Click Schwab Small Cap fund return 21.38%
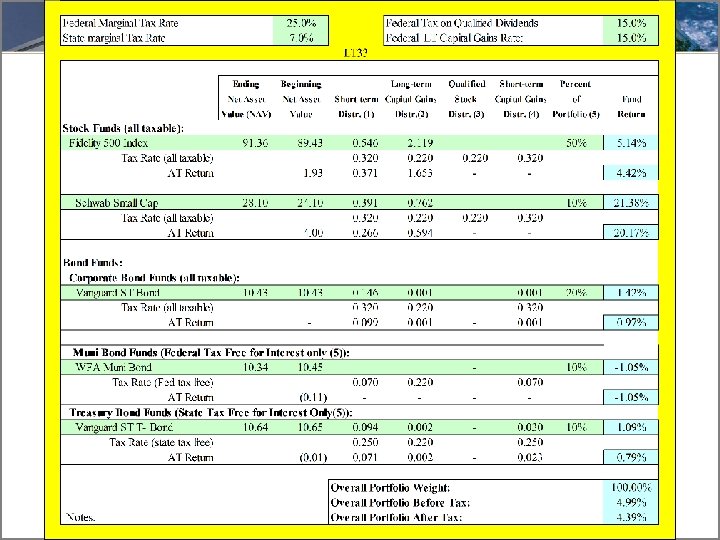The image size is (720, 540). (631, 202)
